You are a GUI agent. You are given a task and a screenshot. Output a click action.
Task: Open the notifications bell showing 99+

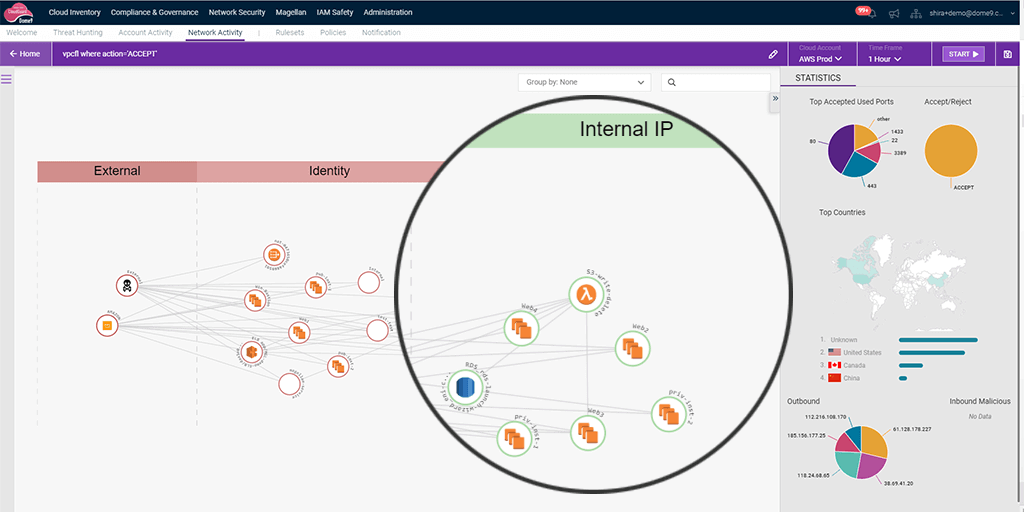pos(871,13)
